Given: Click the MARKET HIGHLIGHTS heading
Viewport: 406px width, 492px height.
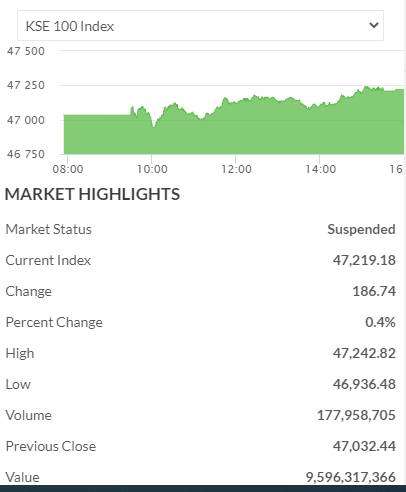Looking at the screenshot, I should (93, 194).
